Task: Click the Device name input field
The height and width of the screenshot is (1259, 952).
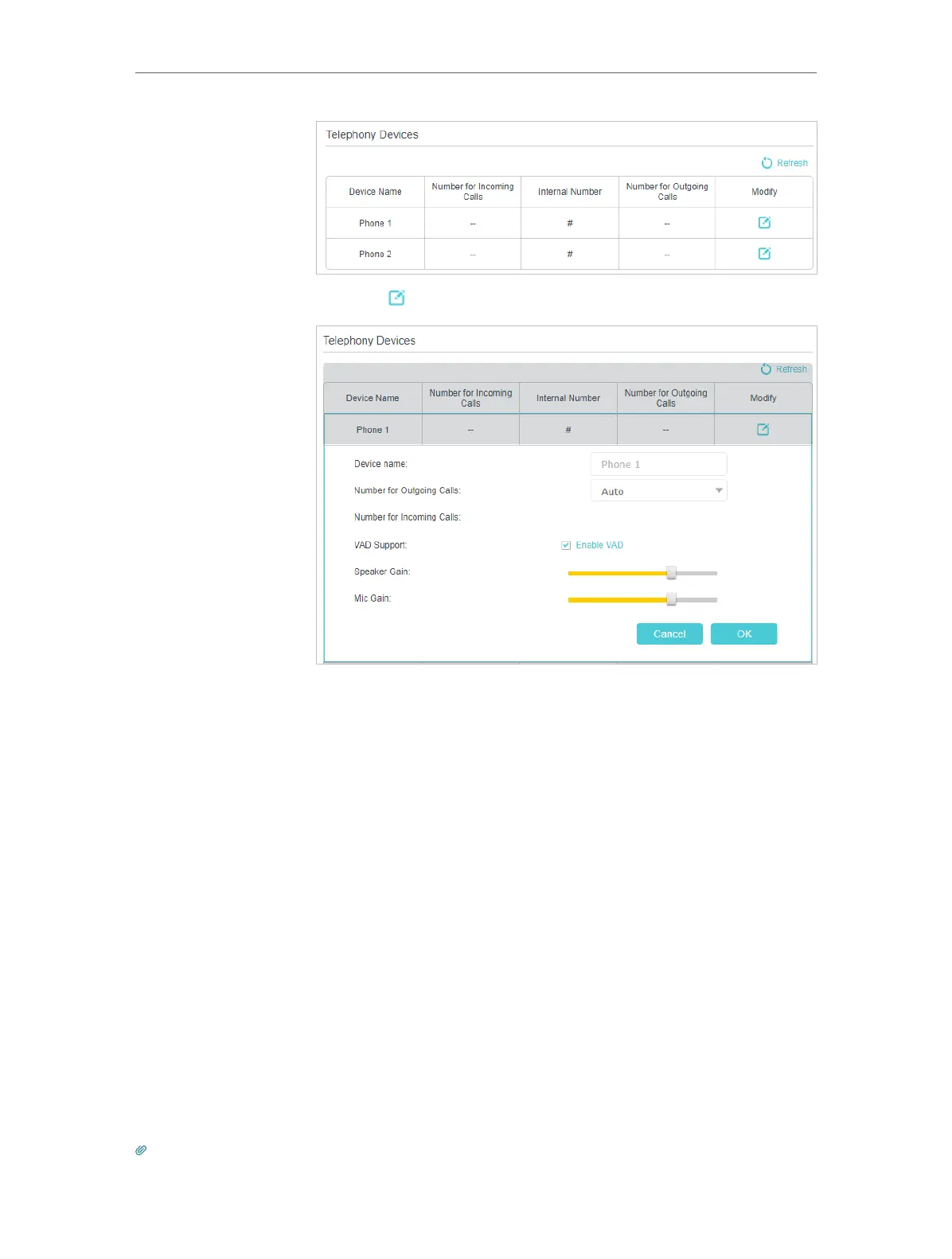Action: (x=658, y=464)
